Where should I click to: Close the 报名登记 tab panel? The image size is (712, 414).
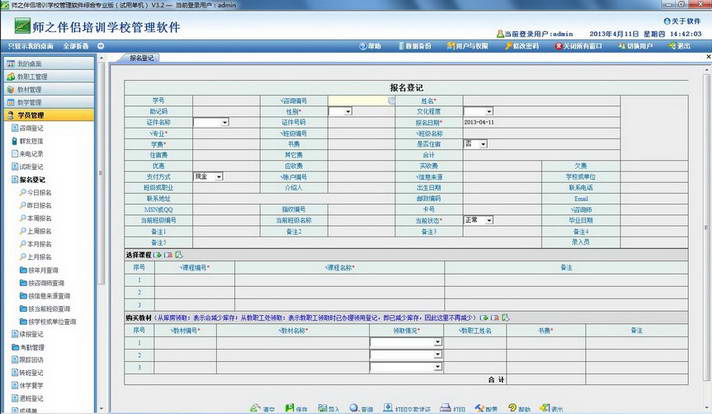708,57
